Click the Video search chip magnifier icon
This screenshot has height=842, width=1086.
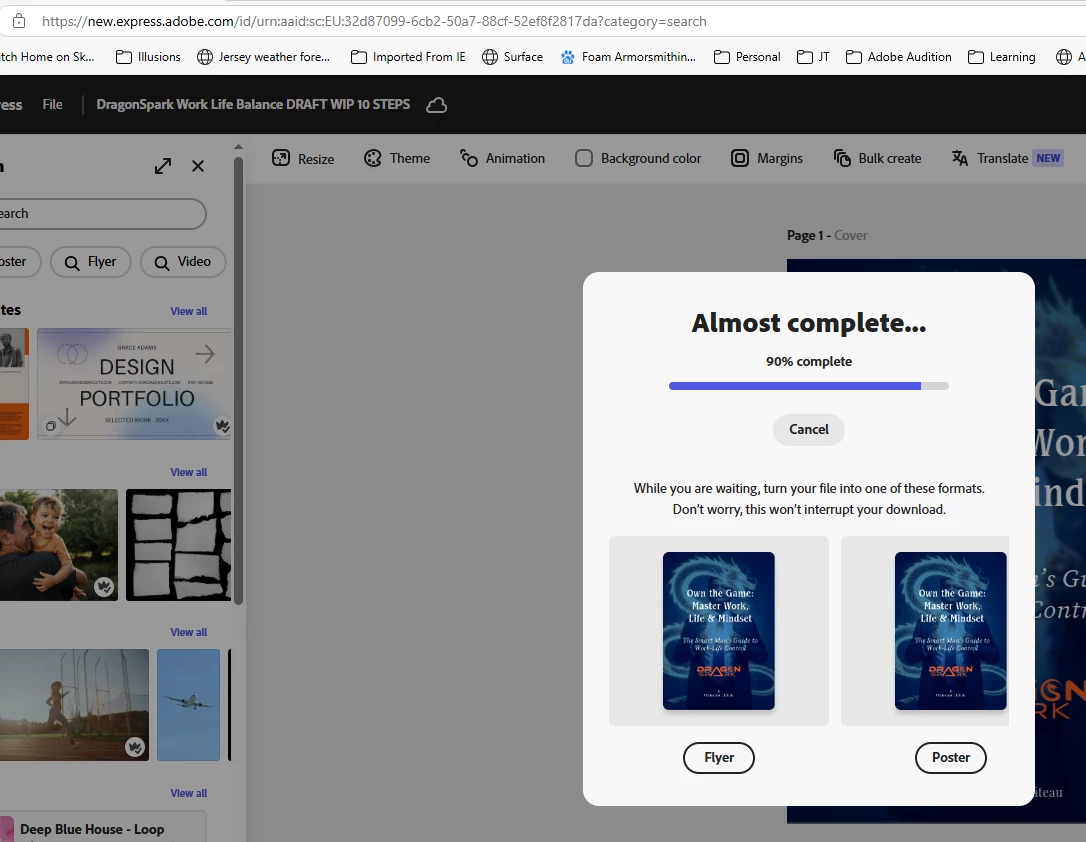161,262
